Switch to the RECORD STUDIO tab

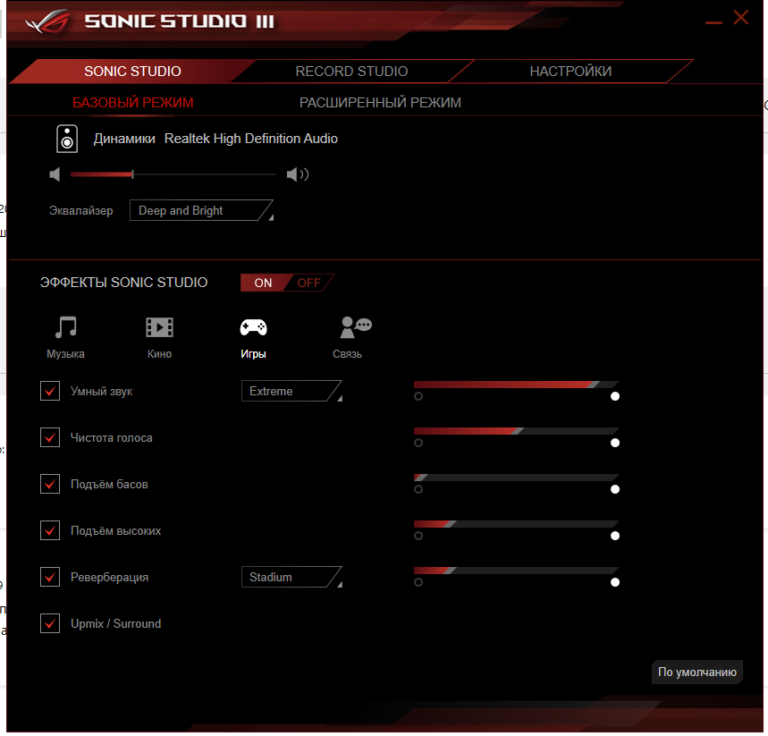pyautogui.click(x=351, y=71)
